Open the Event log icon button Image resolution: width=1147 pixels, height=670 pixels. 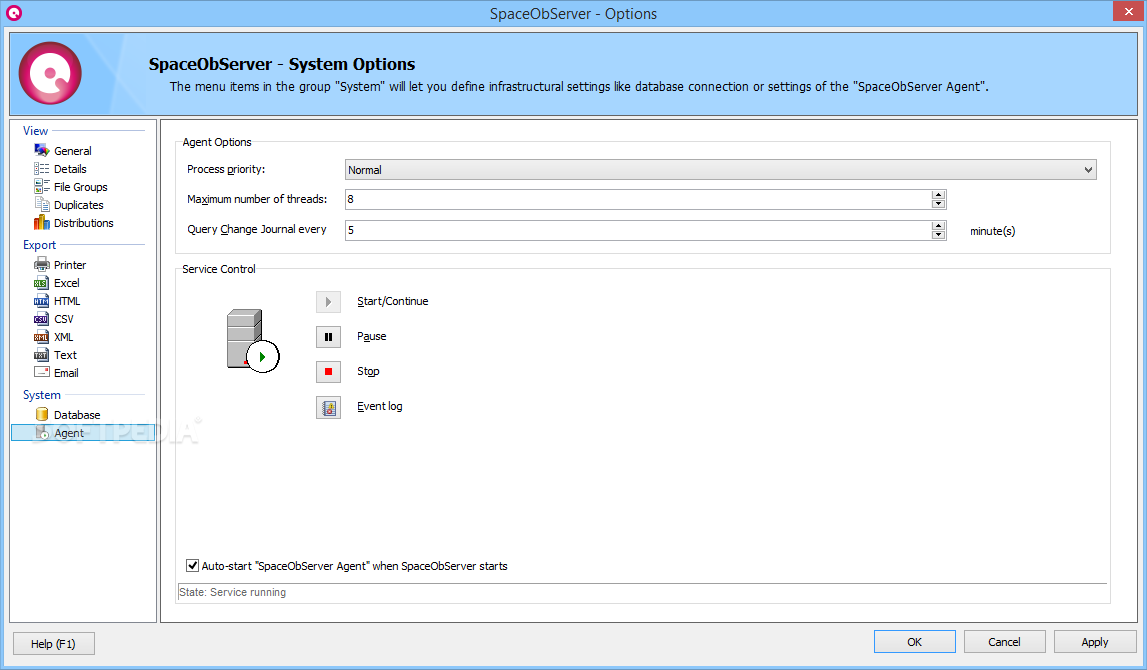click(328, 407)
